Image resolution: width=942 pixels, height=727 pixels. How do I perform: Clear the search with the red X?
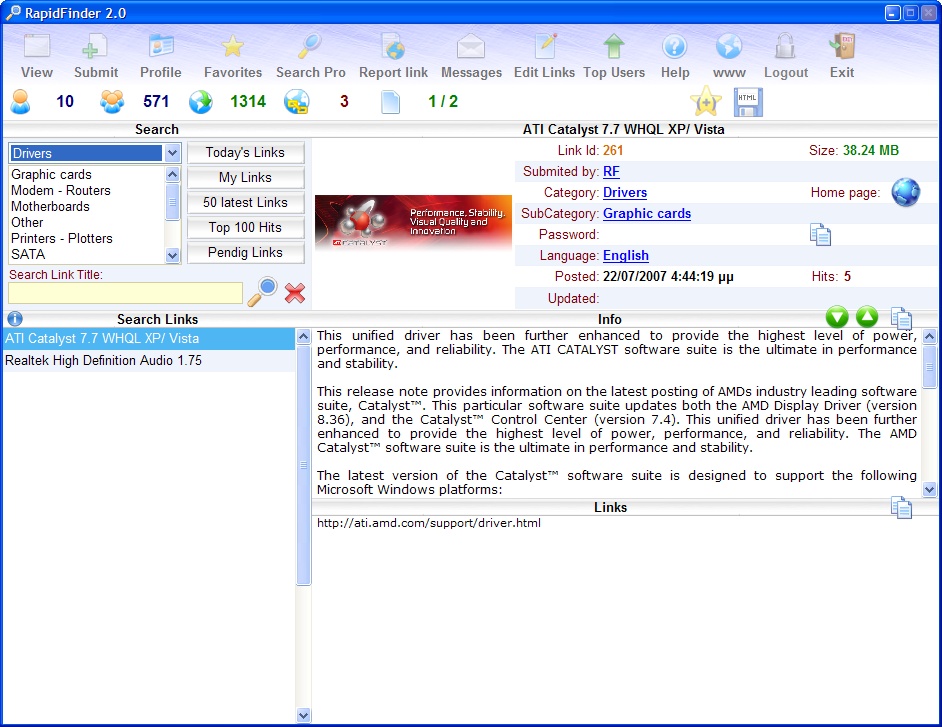point(295,293)
